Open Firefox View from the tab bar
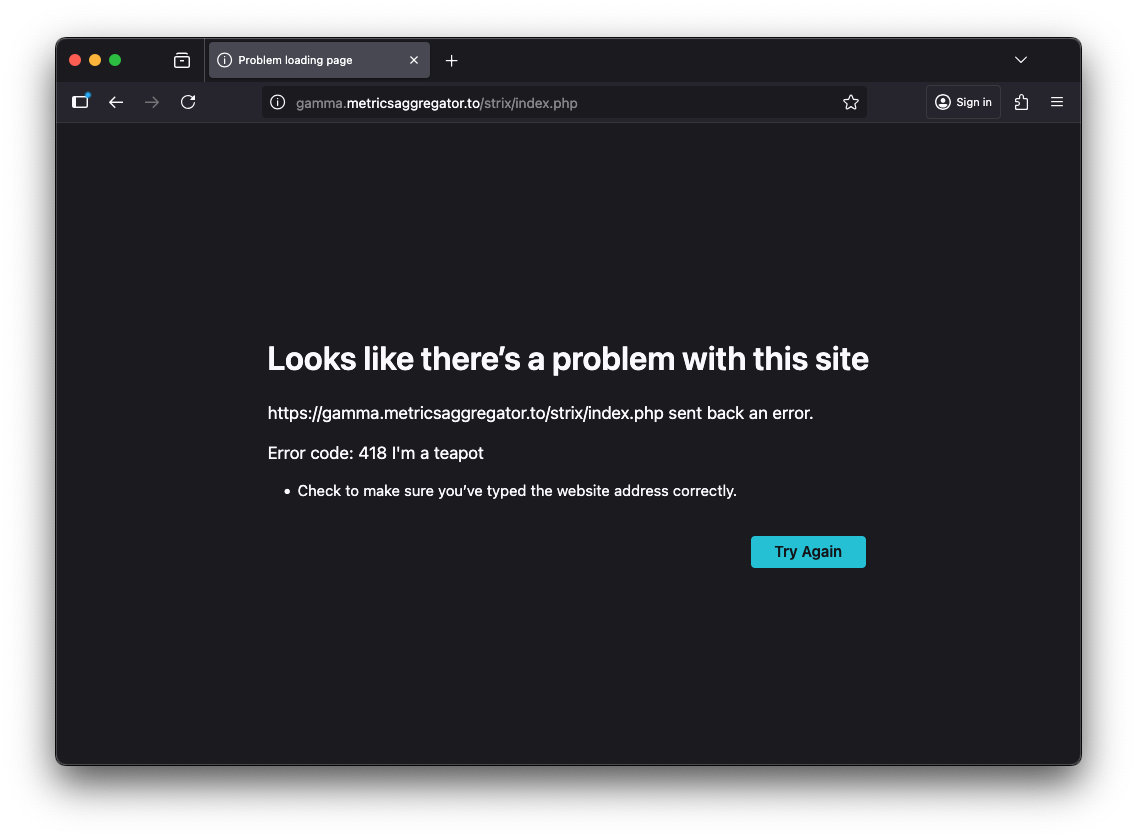1137x839 pixels. (182, 60)
